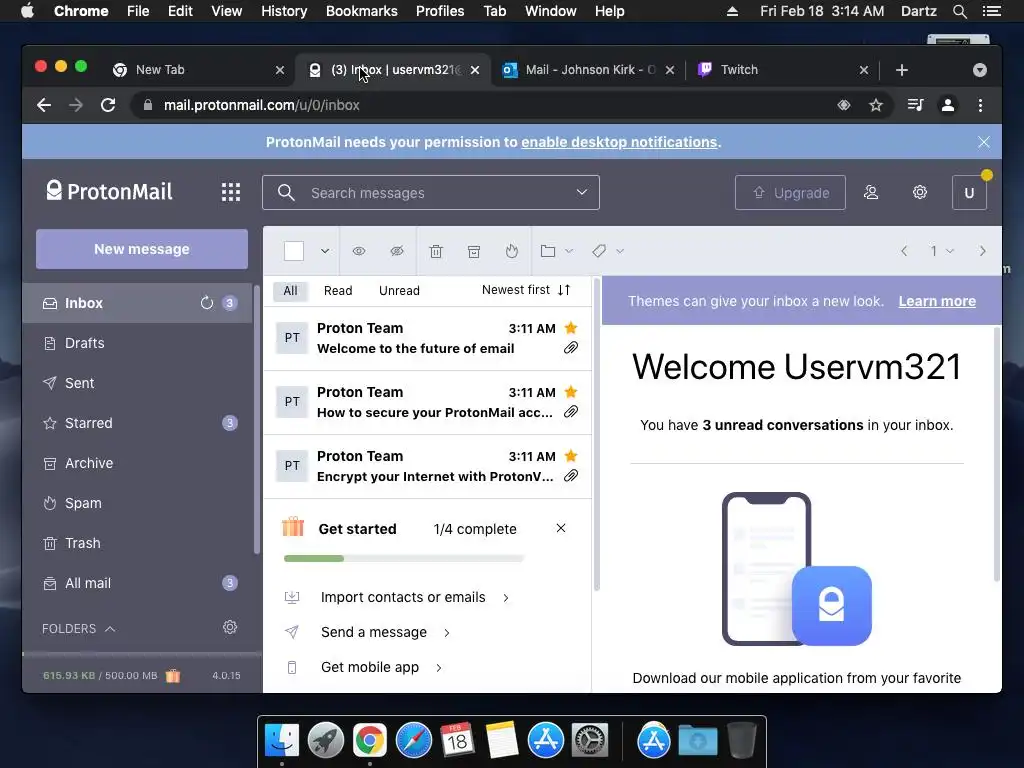Click the magnifier icon in the search bar

(286, 193)
